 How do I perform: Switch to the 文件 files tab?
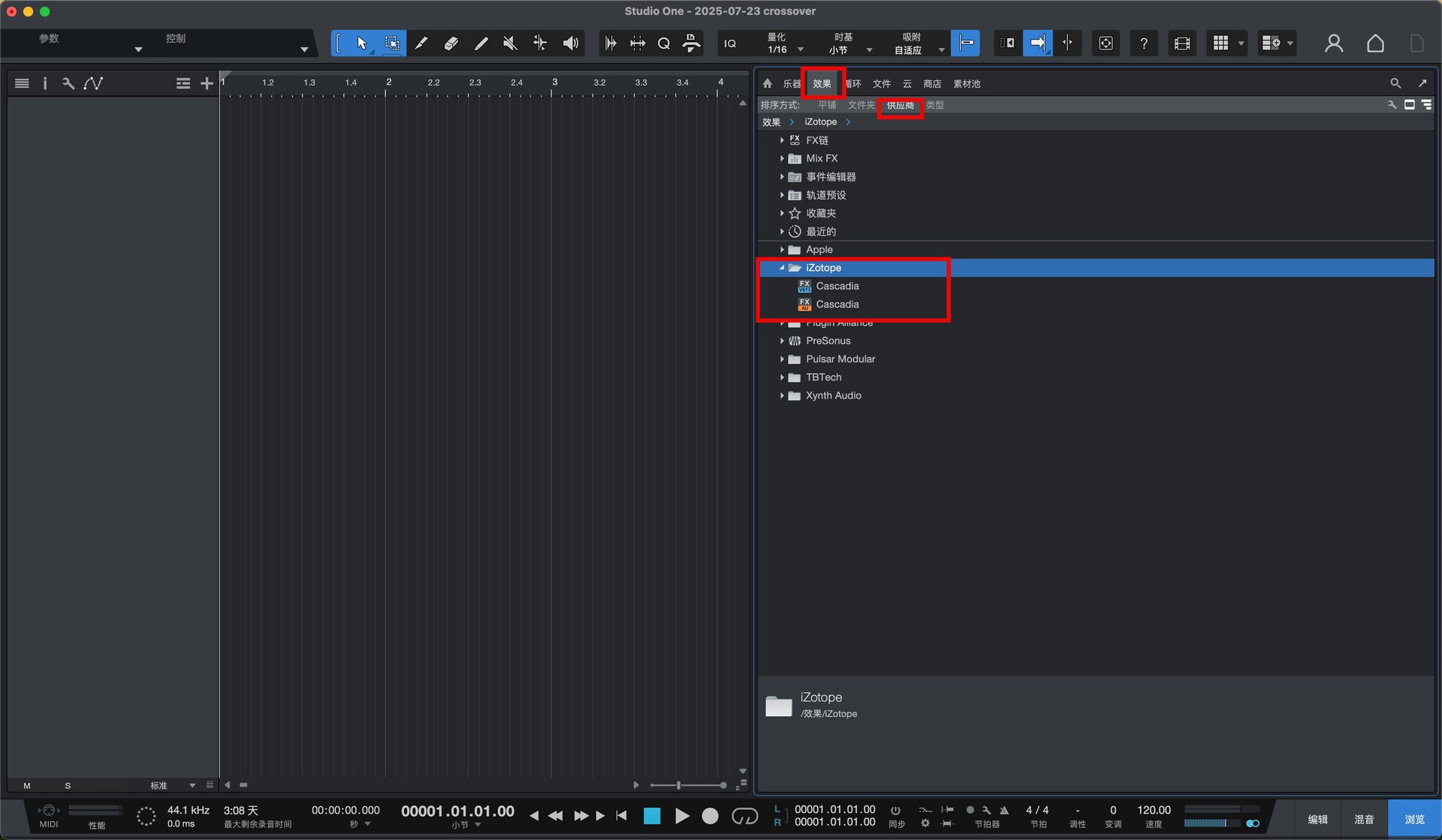pos(882,84)
